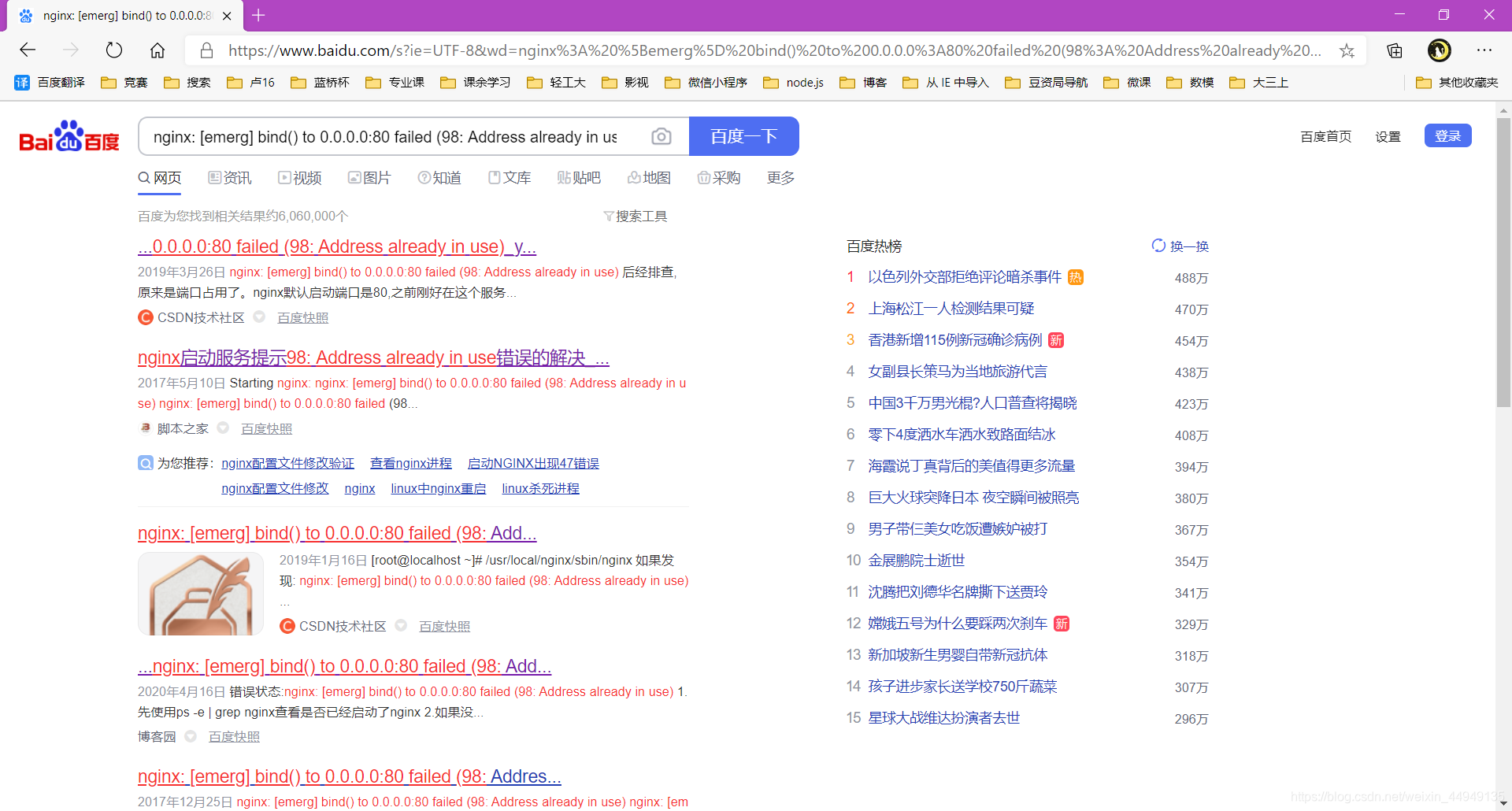
Task: Open recommended link 启动NGINX出现47错误
Action: [x=533, y=464]
